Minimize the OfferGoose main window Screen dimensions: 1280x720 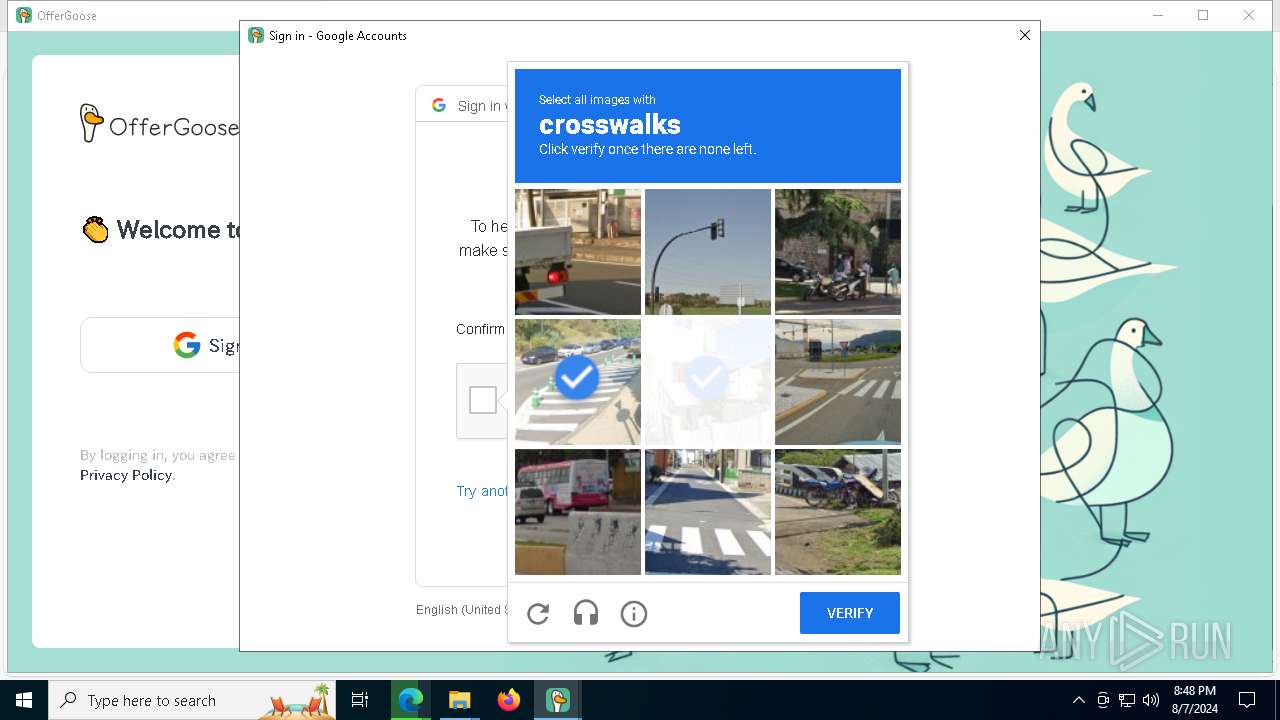(x=1158, y=15)
